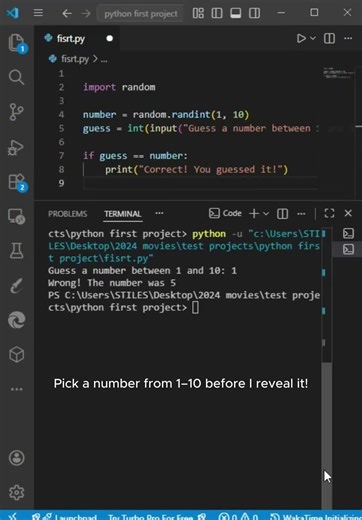Viewport: 362px width, 520px height.
Task: Click the print Correct! You guessed it line
Action: pyautogui.click(x=196, y=169)
